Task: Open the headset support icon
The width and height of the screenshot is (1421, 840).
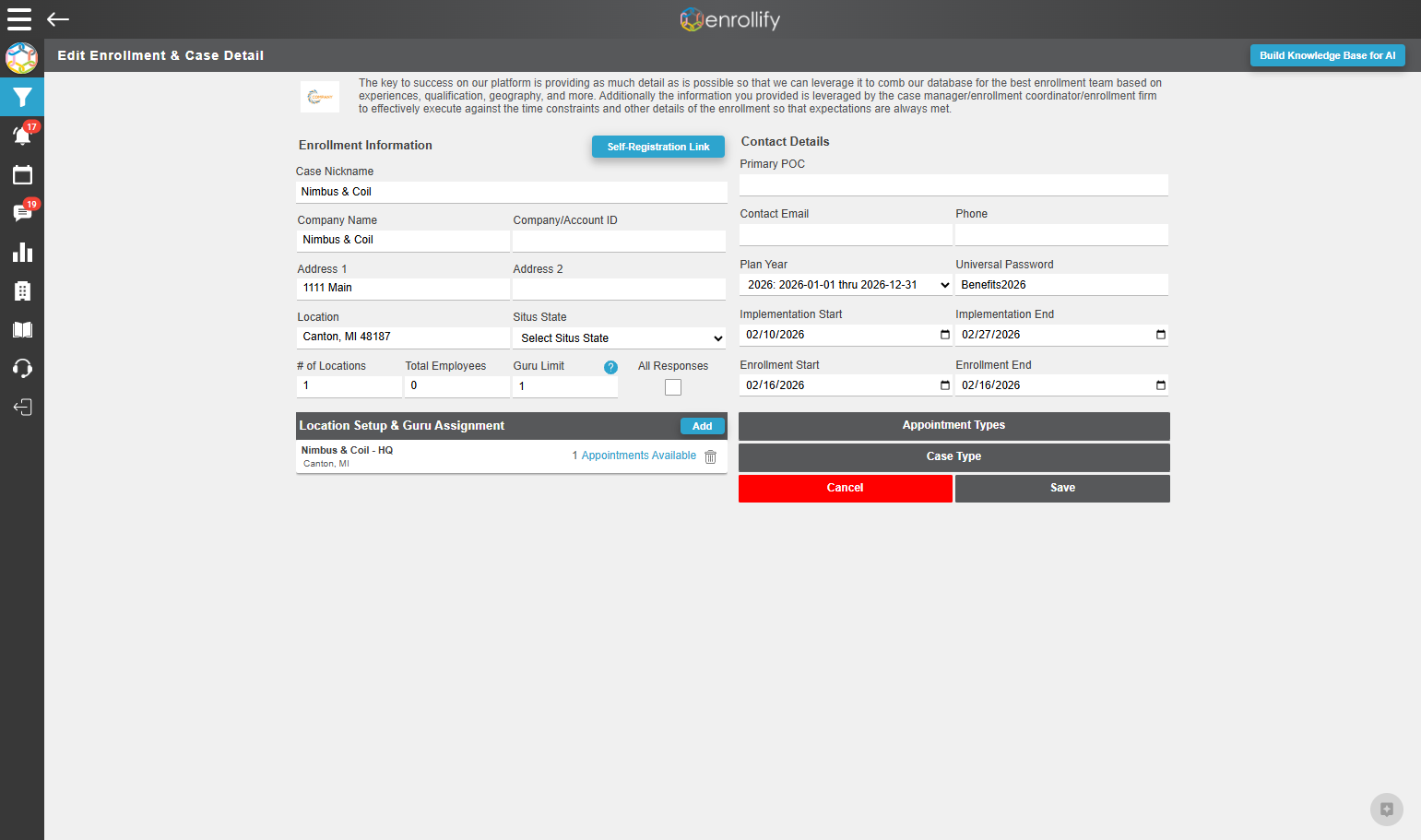Action: pyautogui.click(x=22, y=368)
